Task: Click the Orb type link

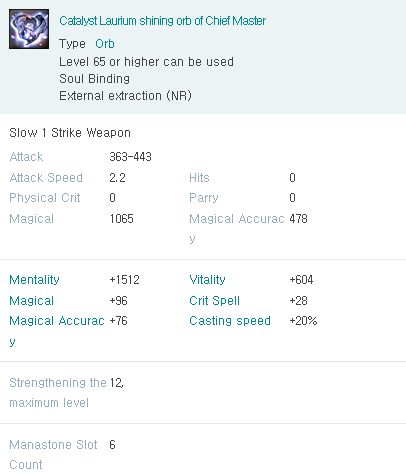Action: (x=105, y=44)
